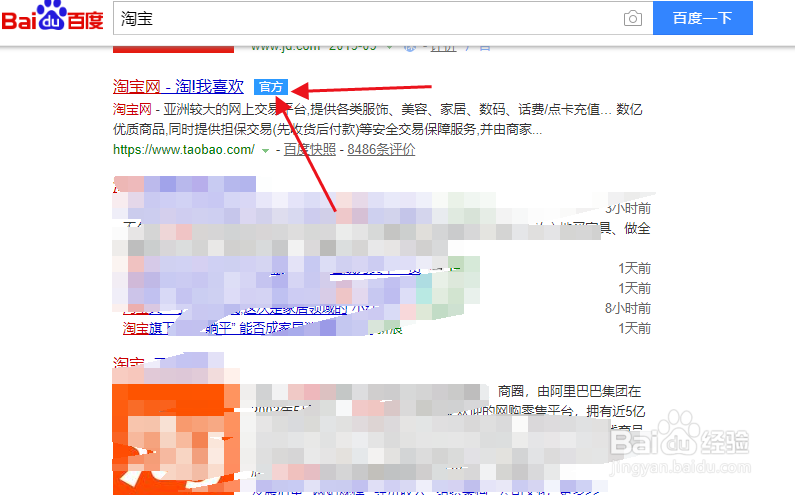Screen dimensions: 795x495
Task: Open the https://www.taobao.com/ URL
Action: tap(184, 150)
